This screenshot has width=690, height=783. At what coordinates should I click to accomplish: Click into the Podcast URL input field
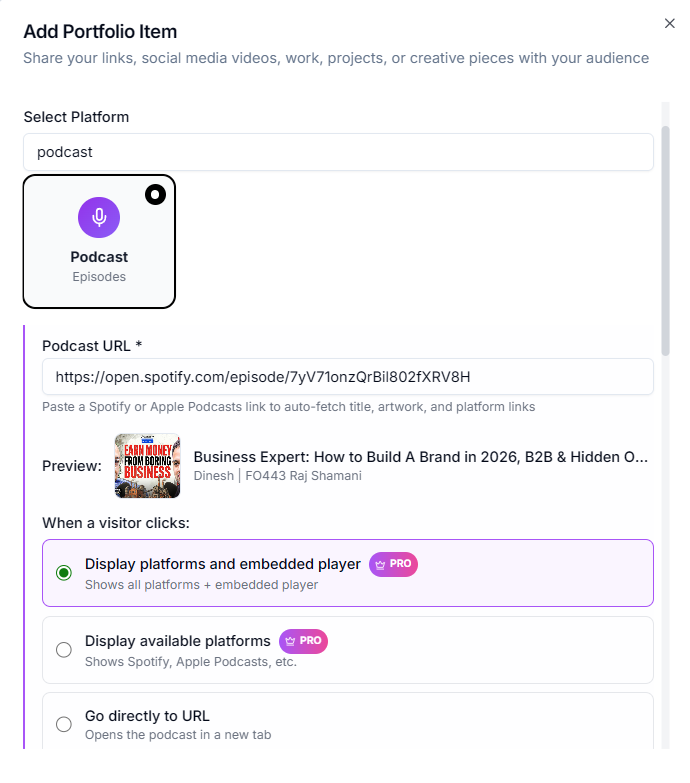pos(347,377)
